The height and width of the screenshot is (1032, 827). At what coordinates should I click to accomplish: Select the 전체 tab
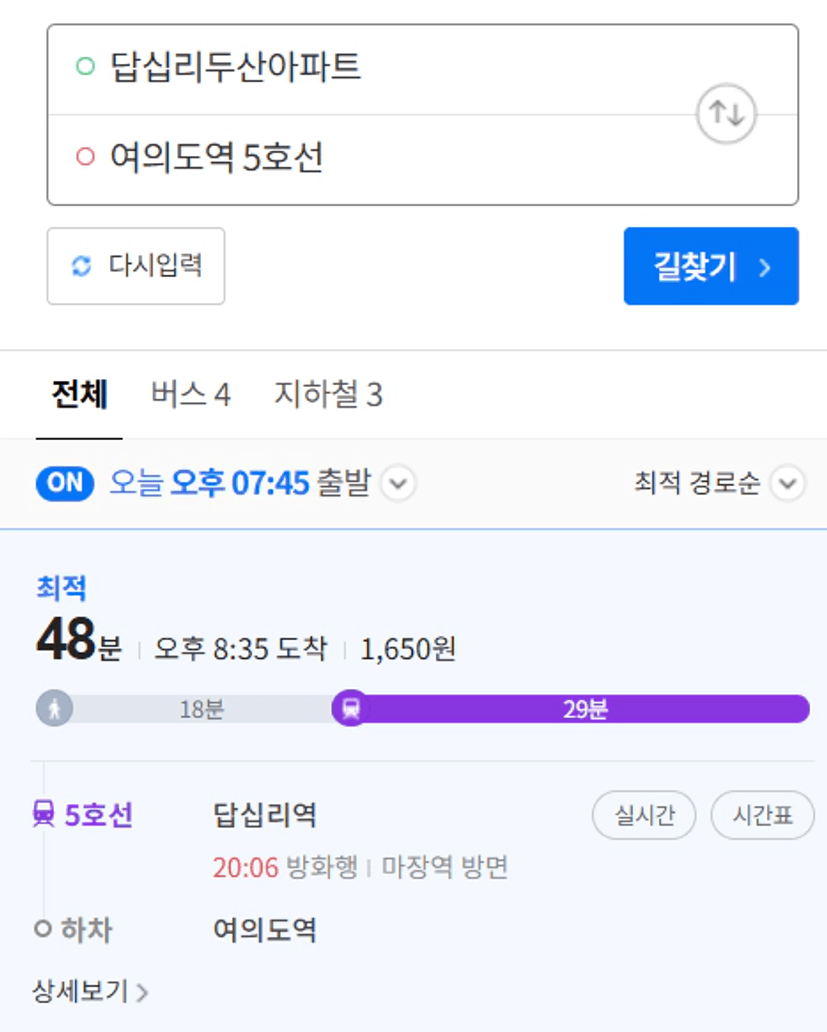coord(80,394)
